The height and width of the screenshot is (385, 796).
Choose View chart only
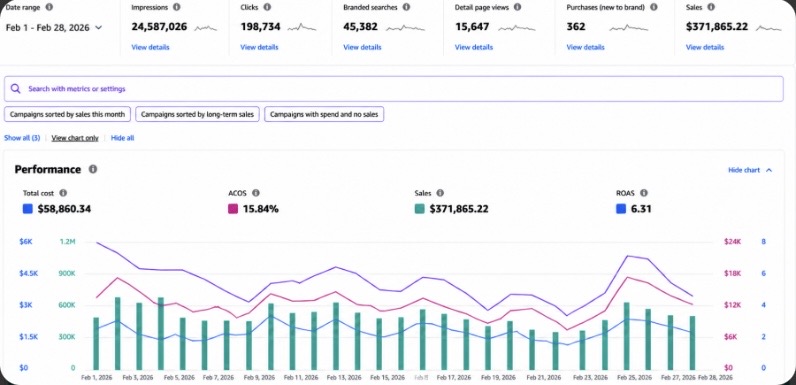coord(75,138)
